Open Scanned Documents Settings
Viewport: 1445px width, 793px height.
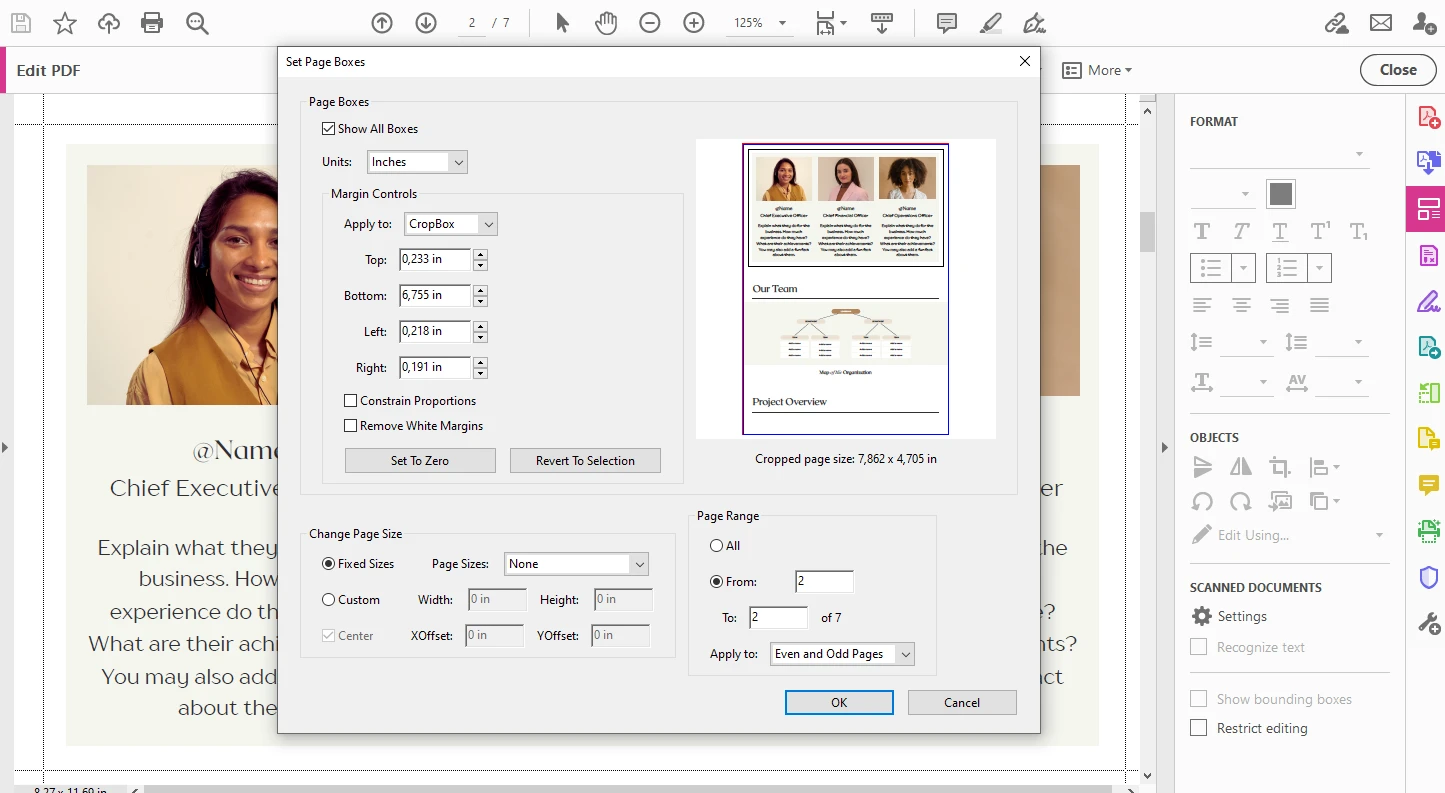coord(1229,616)
